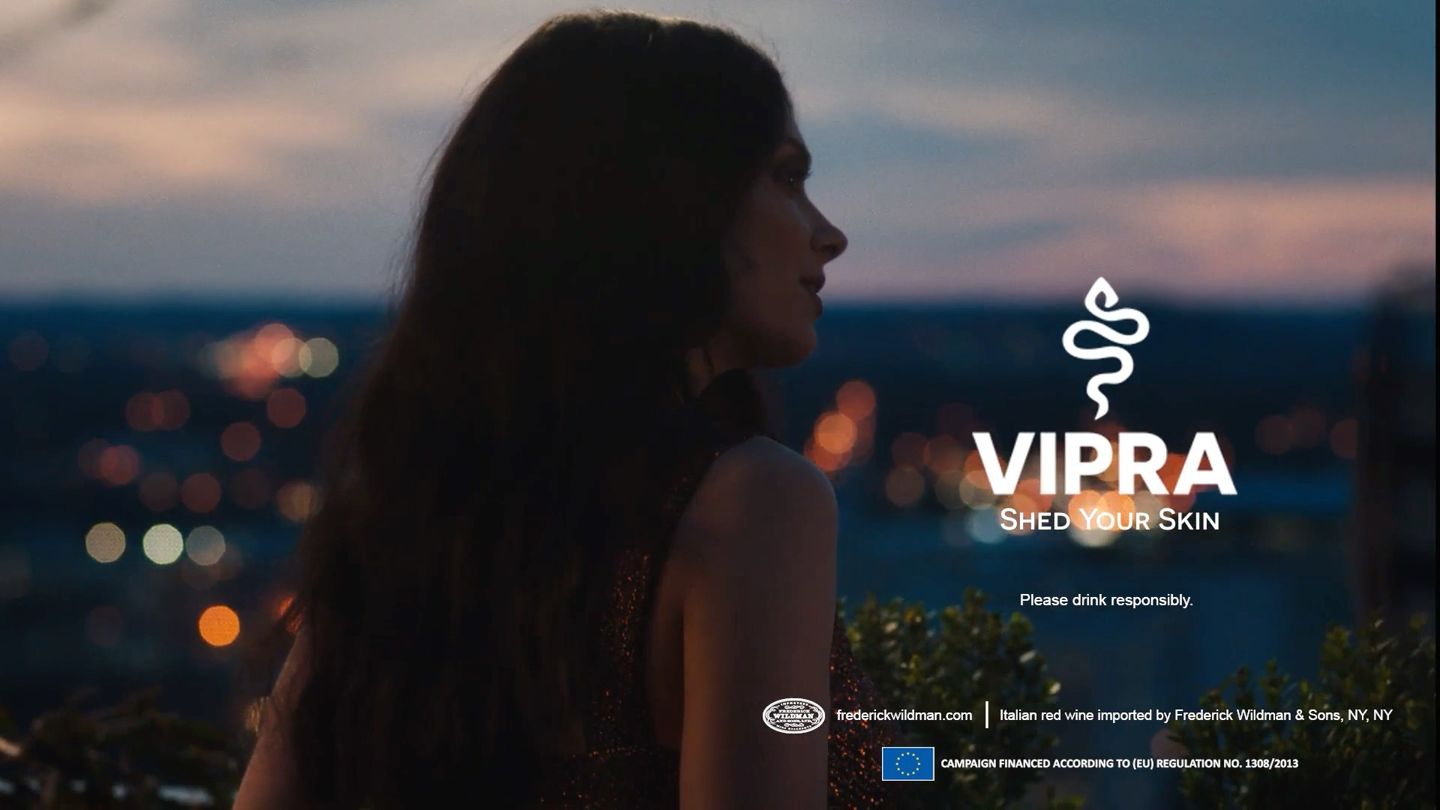Click the vertical divider beside frederickwildman.com
The height and width of the screenshot is (810, 1440).
987,715
